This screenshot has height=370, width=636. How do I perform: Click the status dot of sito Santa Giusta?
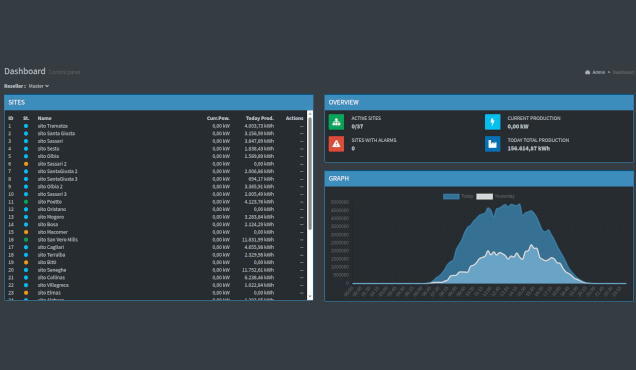[x=26, y=133]
